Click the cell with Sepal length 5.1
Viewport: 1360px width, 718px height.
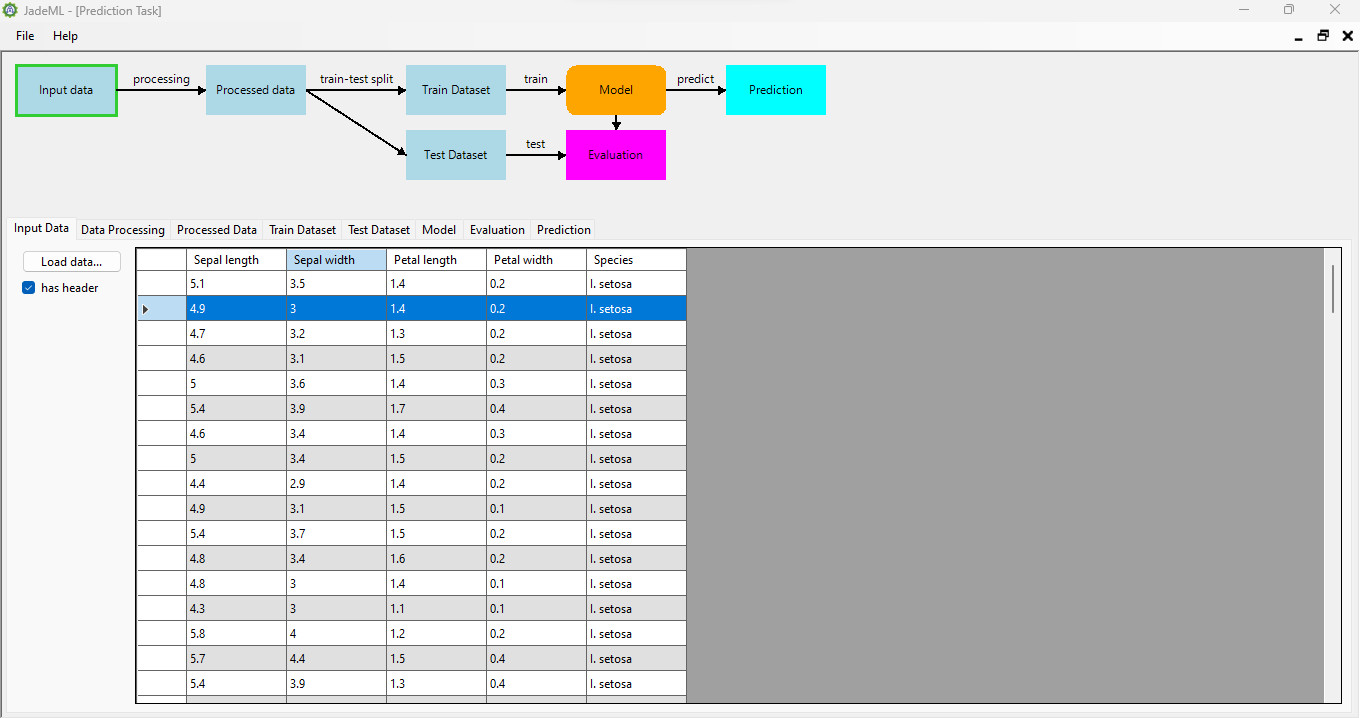click(x=236, y=284)
